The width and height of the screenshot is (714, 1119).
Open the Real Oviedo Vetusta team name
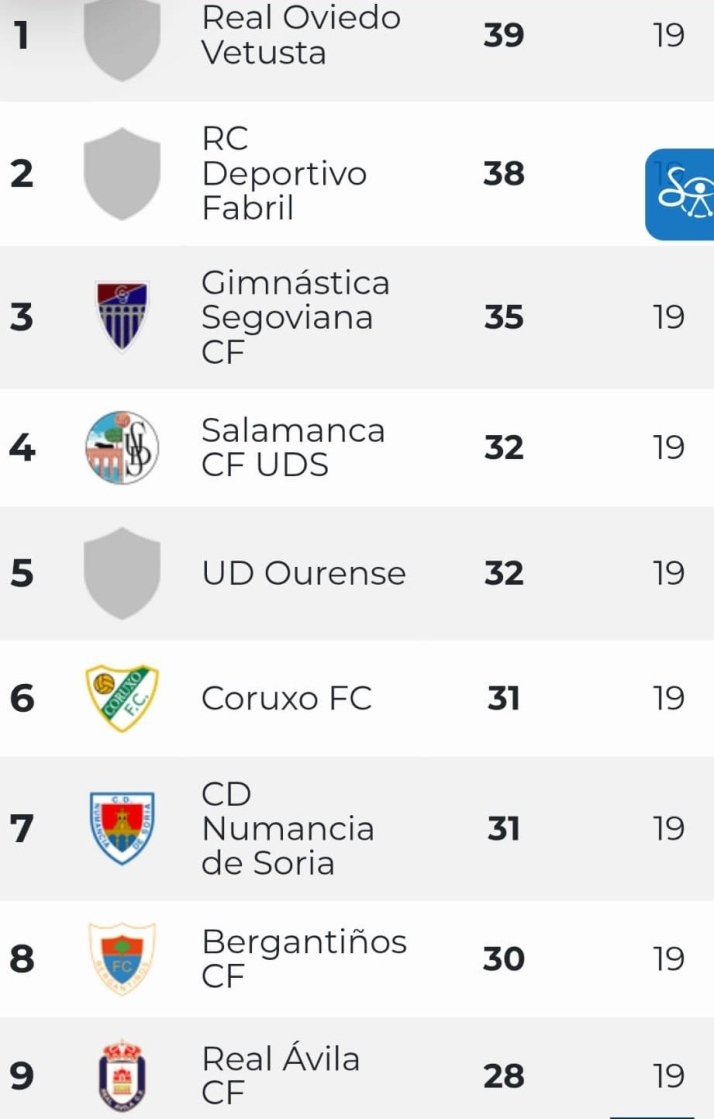(x=300, y=35)
